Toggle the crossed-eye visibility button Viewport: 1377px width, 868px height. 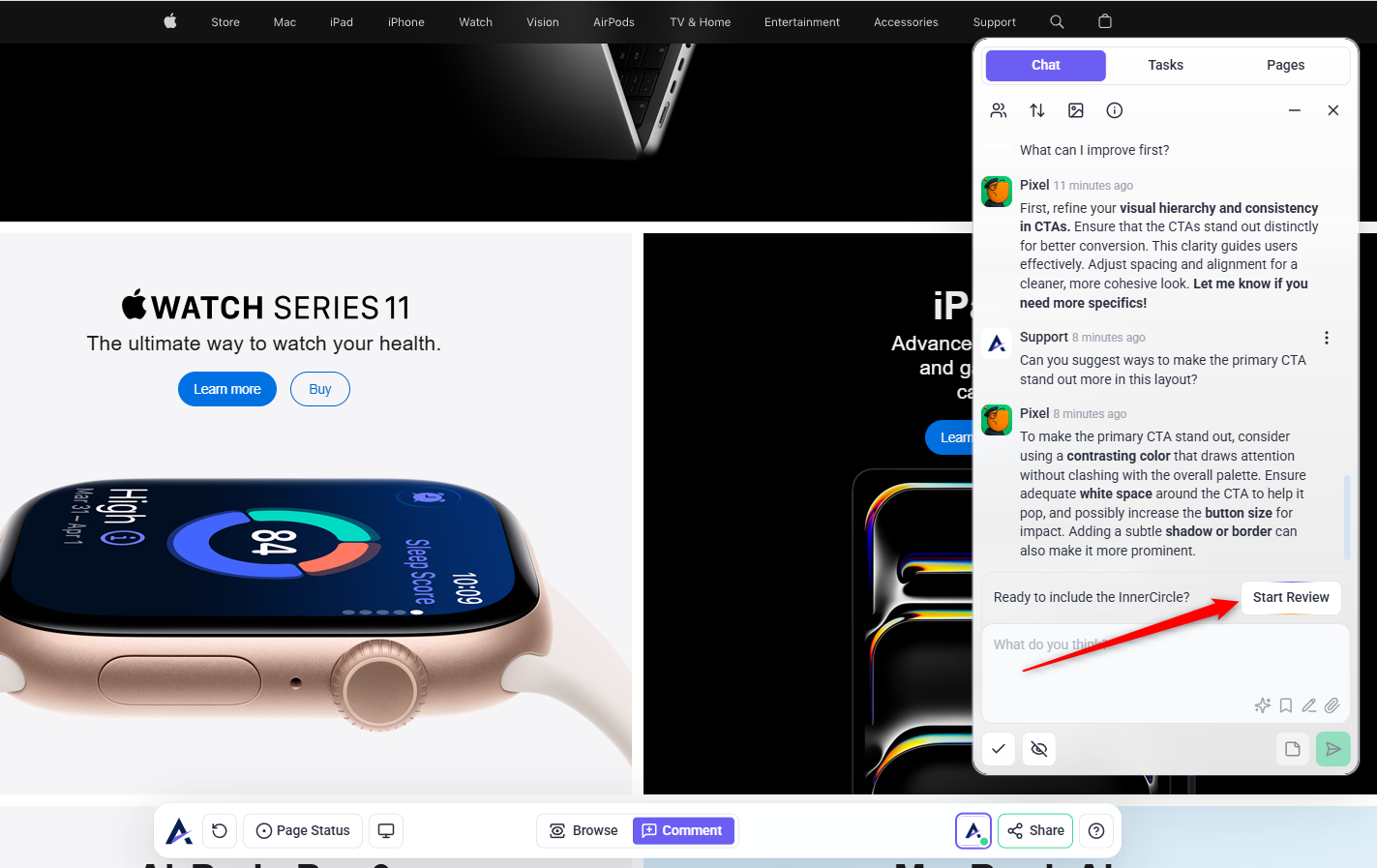click(1039, 749)
